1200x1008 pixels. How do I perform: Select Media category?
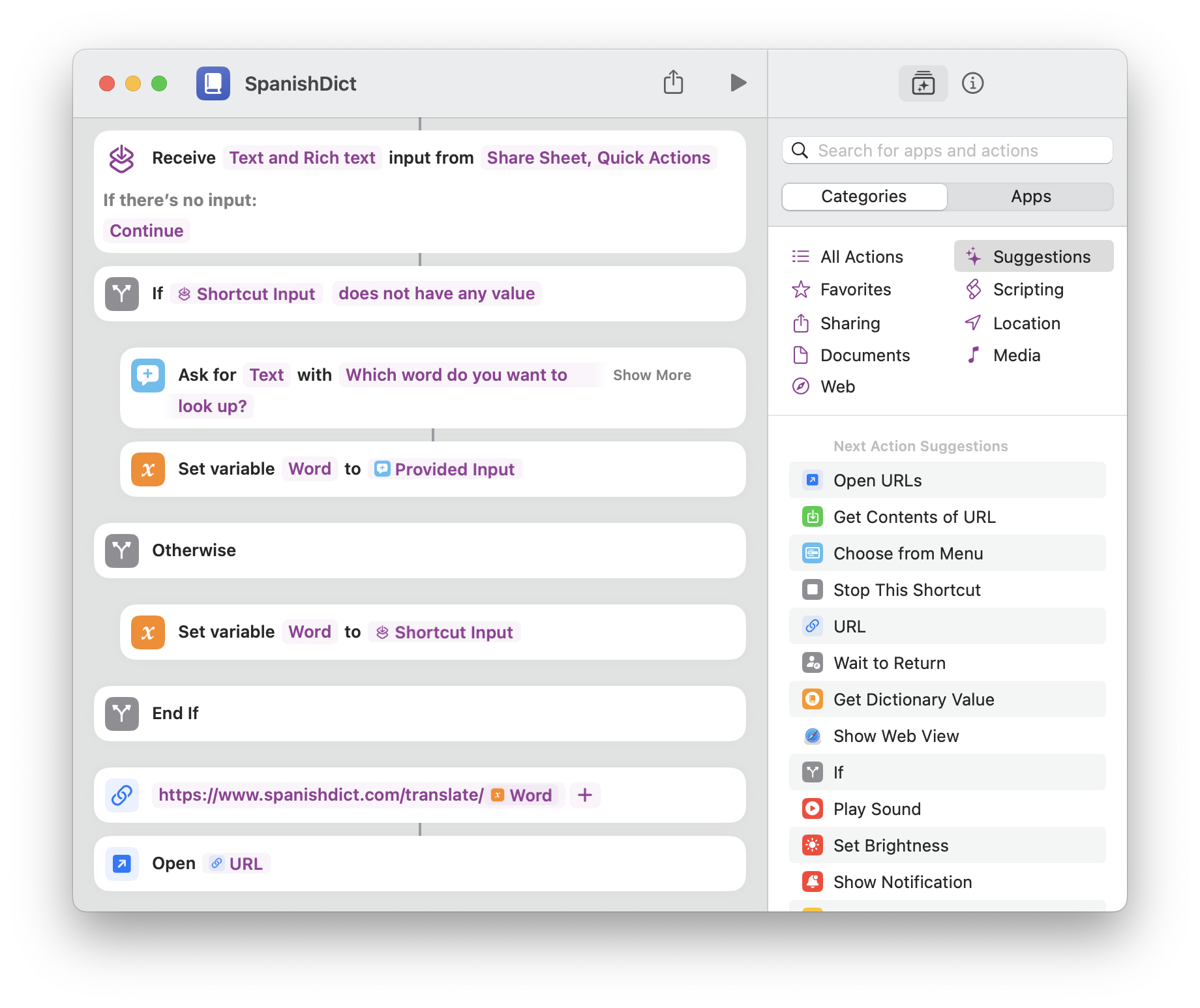(x=1003, y=355)
